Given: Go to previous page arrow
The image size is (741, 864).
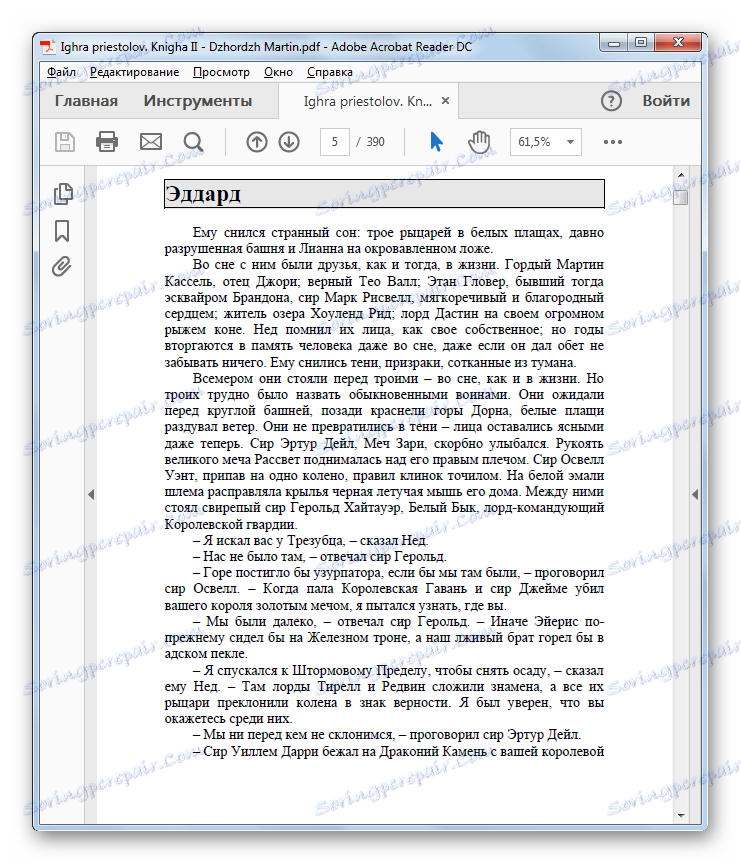Looking at the screenshot, I should point(256,142).
